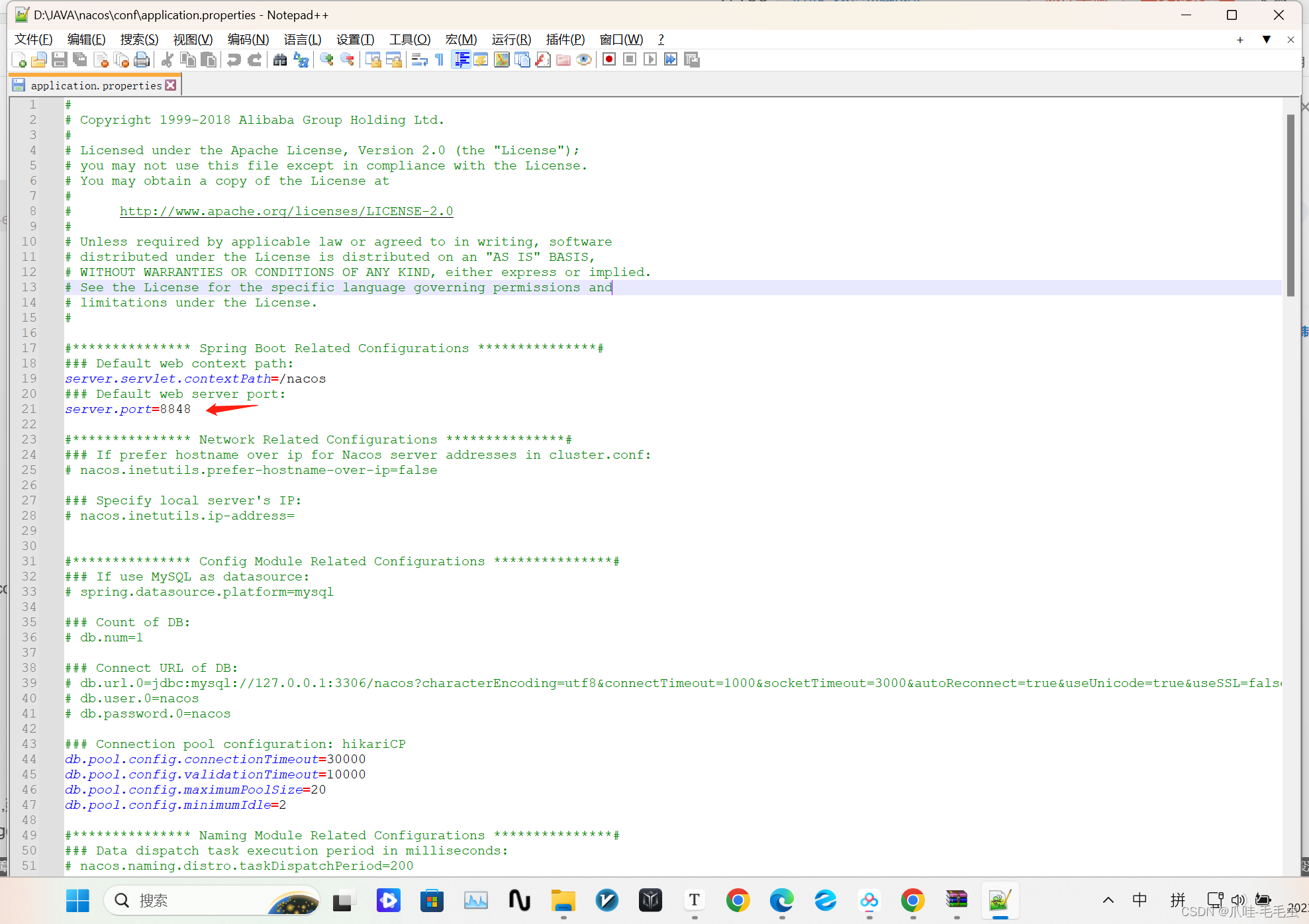Open user defined language dialog icon
This screenshot has width=1309, height=924.
481,60
